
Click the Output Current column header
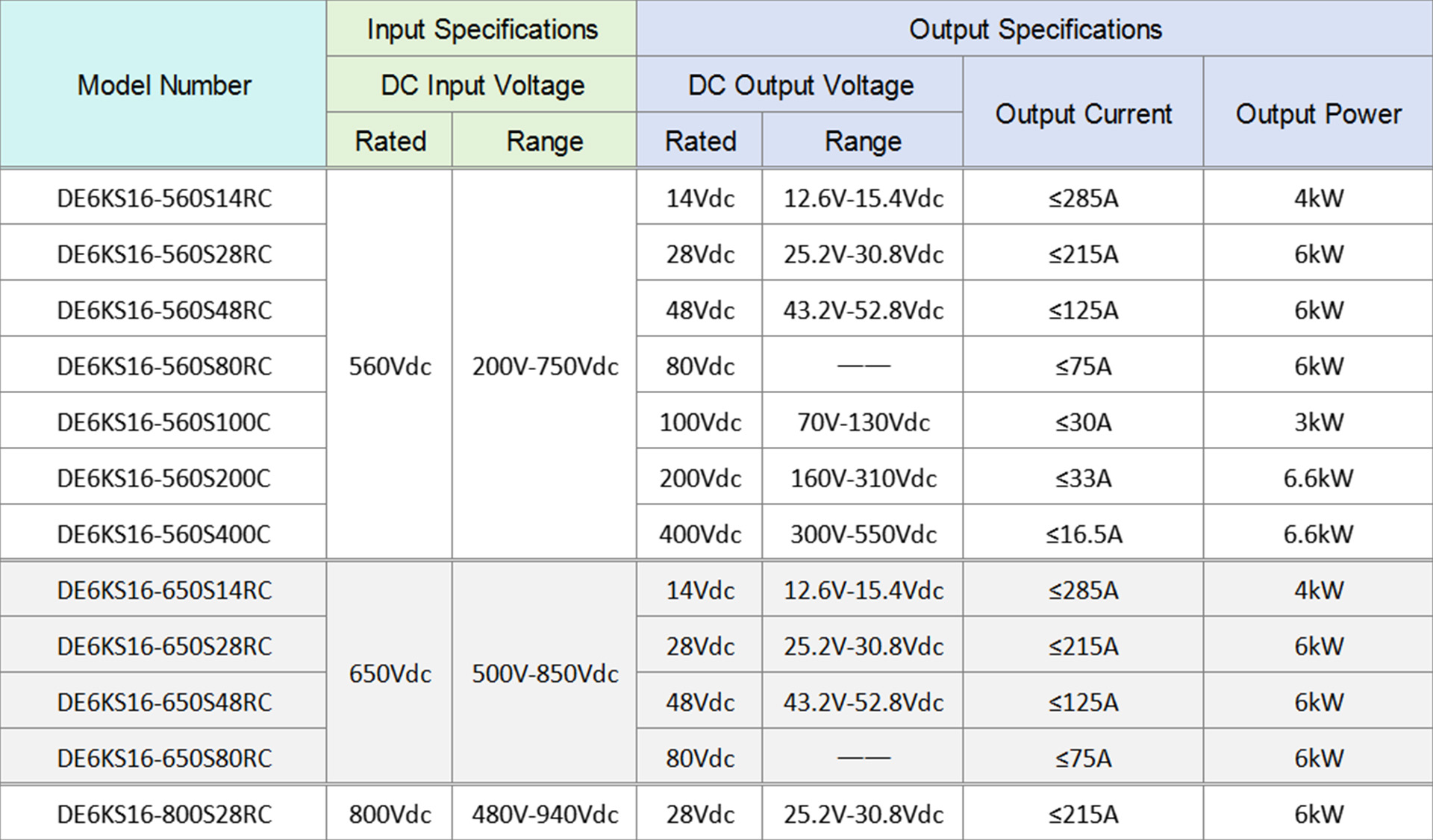(x=1083, y=113)
